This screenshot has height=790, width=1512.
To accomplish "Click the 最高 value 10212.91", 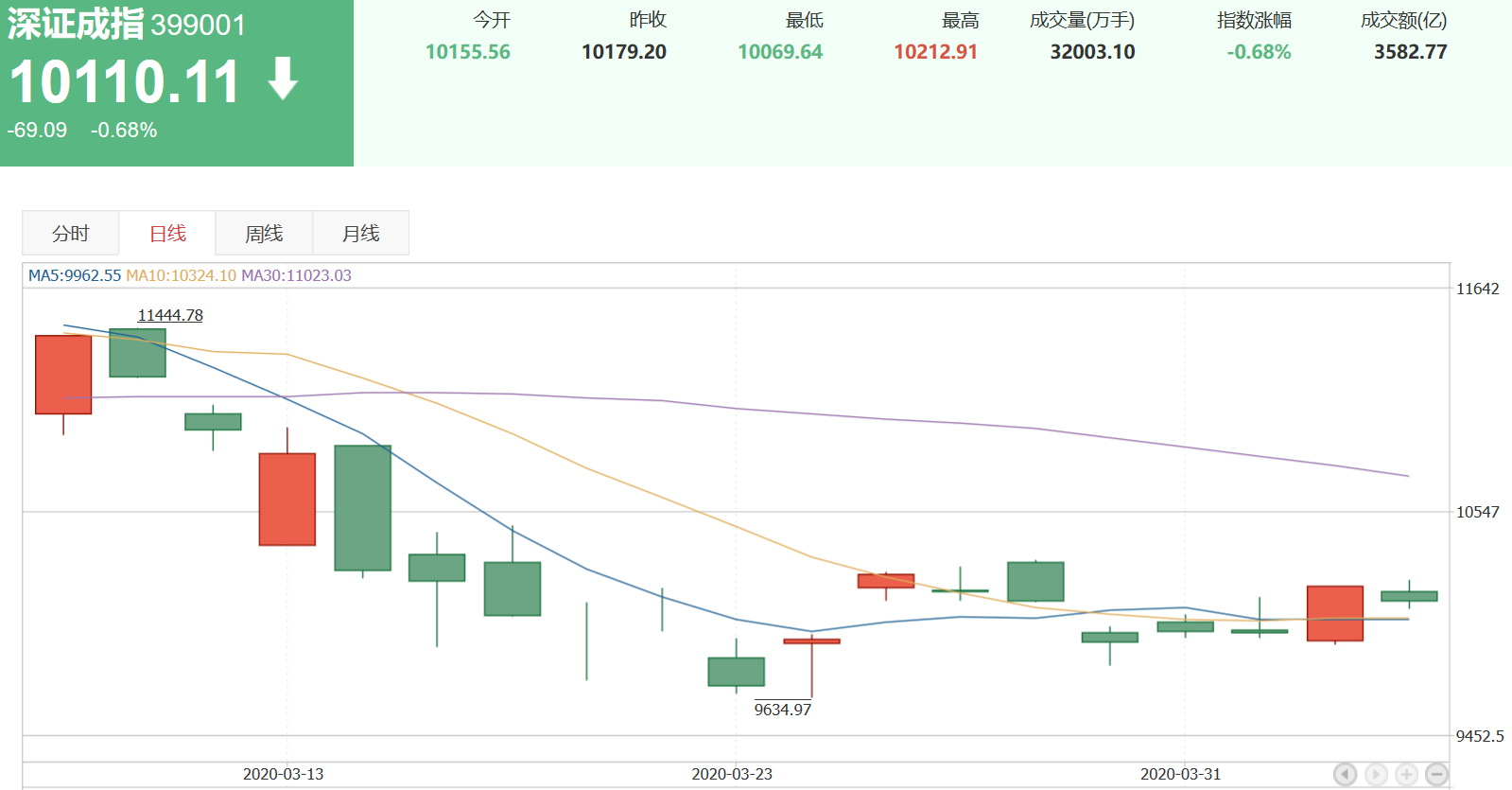I will pos(935,52).
